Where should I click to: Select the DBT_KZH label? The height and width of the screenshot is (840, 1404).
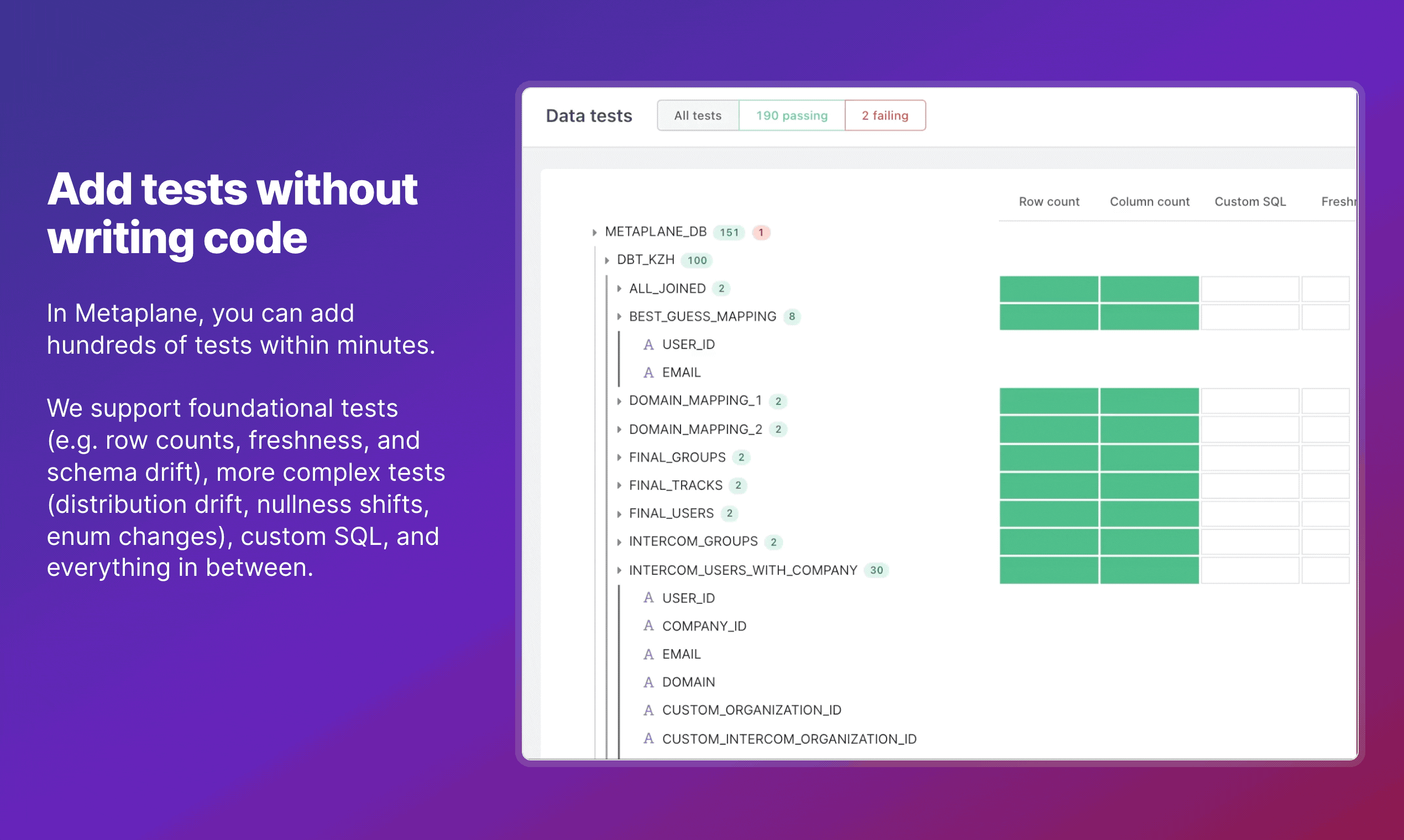646,260
